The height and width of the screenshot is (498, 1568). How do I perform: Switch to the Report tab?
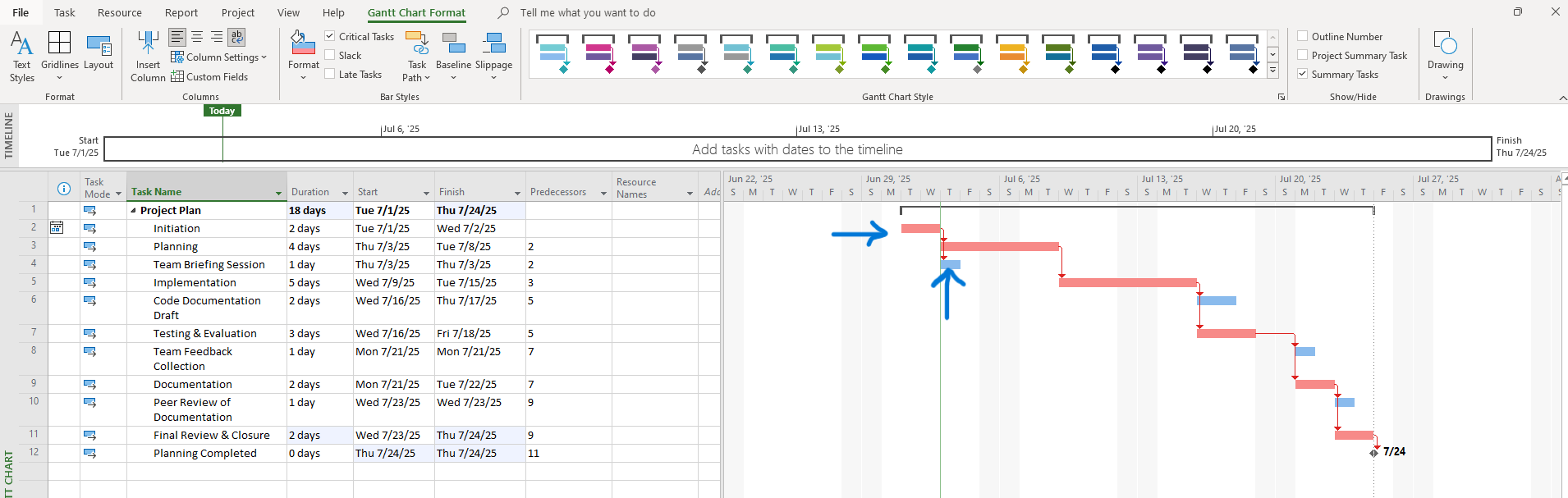click(x=181, y=12)
